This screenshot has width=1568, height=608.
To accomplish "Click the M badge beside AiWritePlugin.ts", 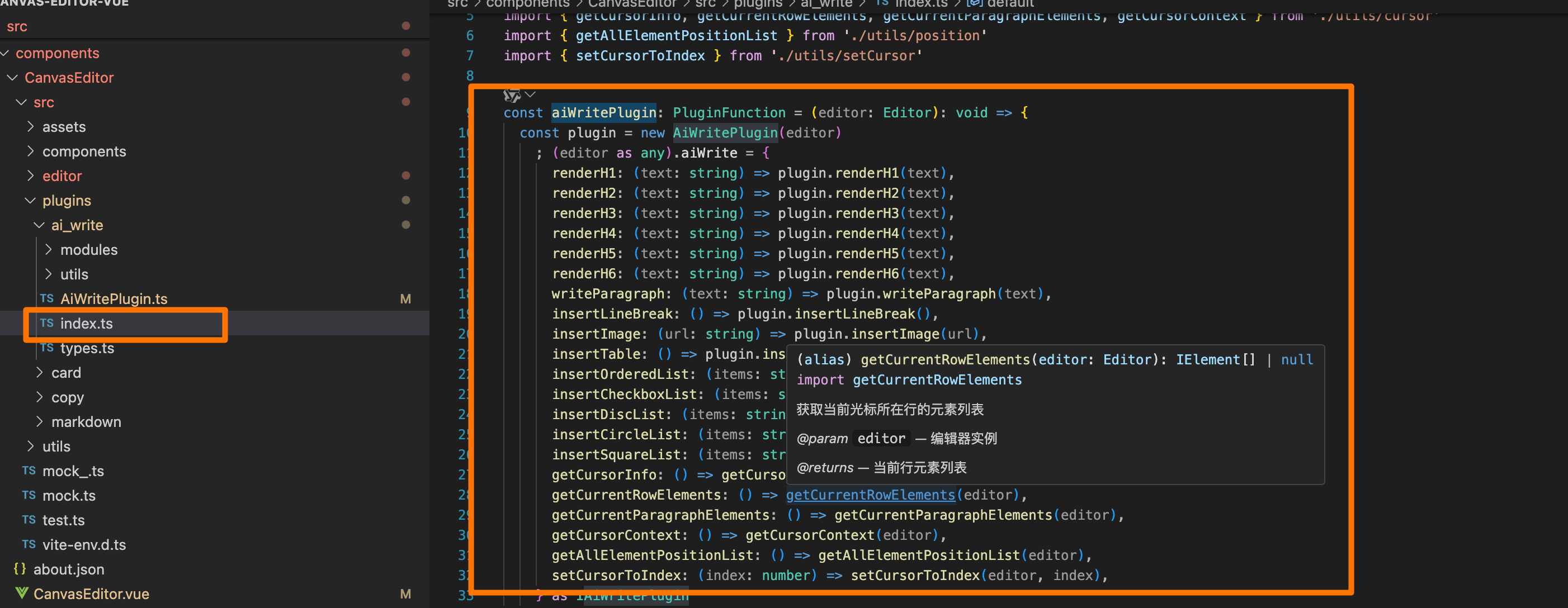I will point(405,298).
